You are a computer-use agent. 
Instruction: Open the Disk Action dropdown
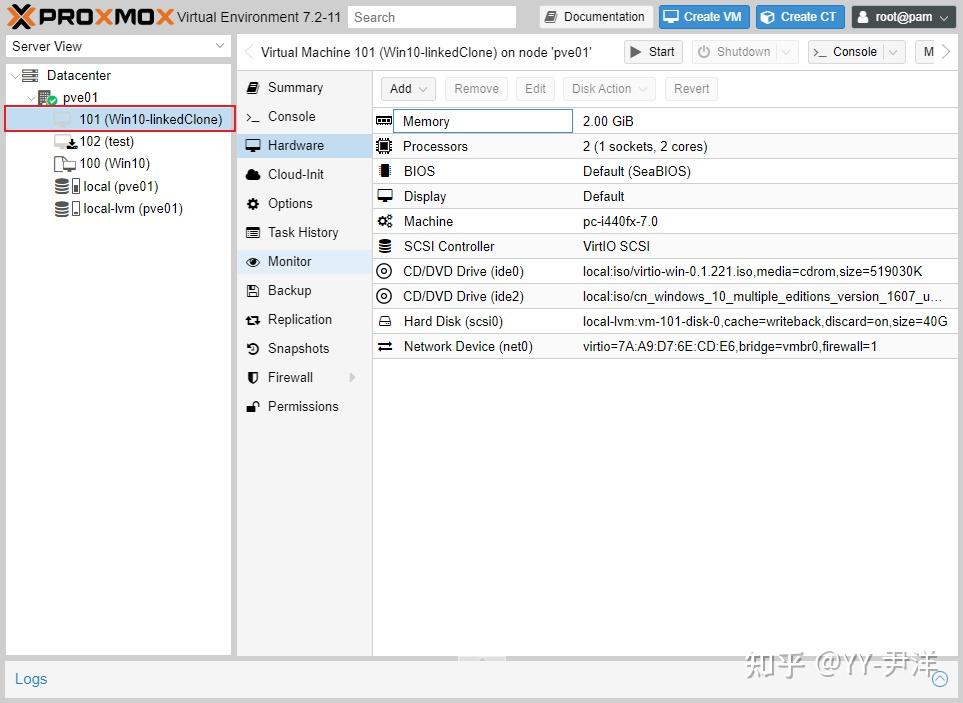[x=609, y=89]
